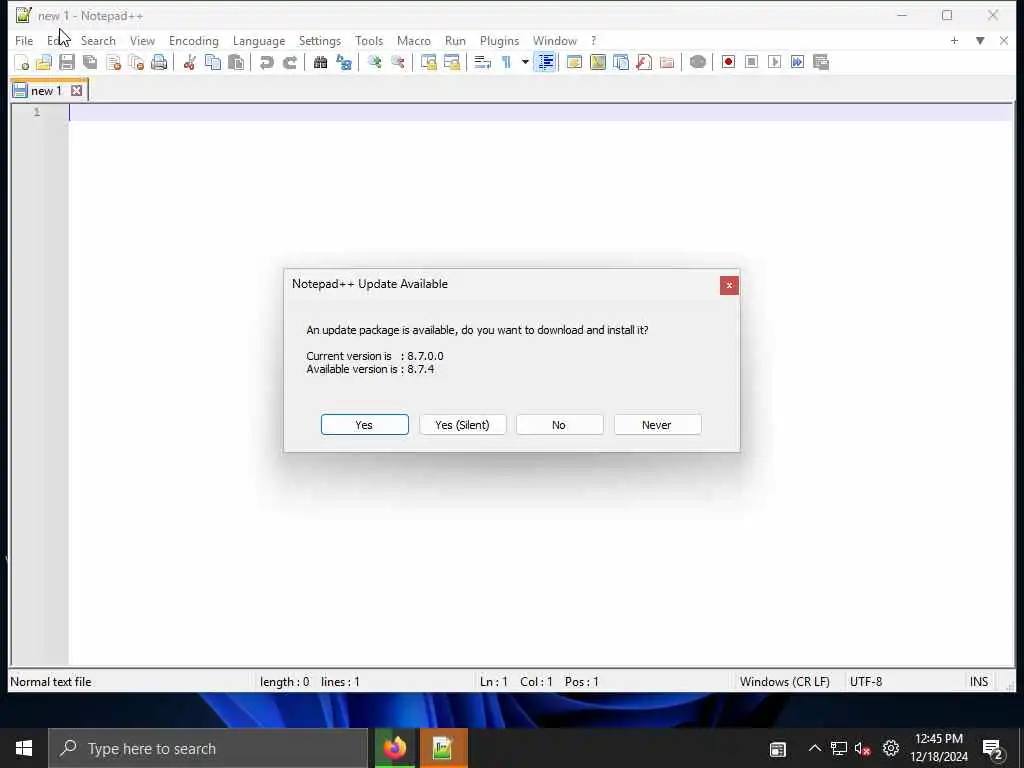1024x768 pixels.
Task: Click the Synchronize Vertical Scrolling icon
Action: coord(428,62)
